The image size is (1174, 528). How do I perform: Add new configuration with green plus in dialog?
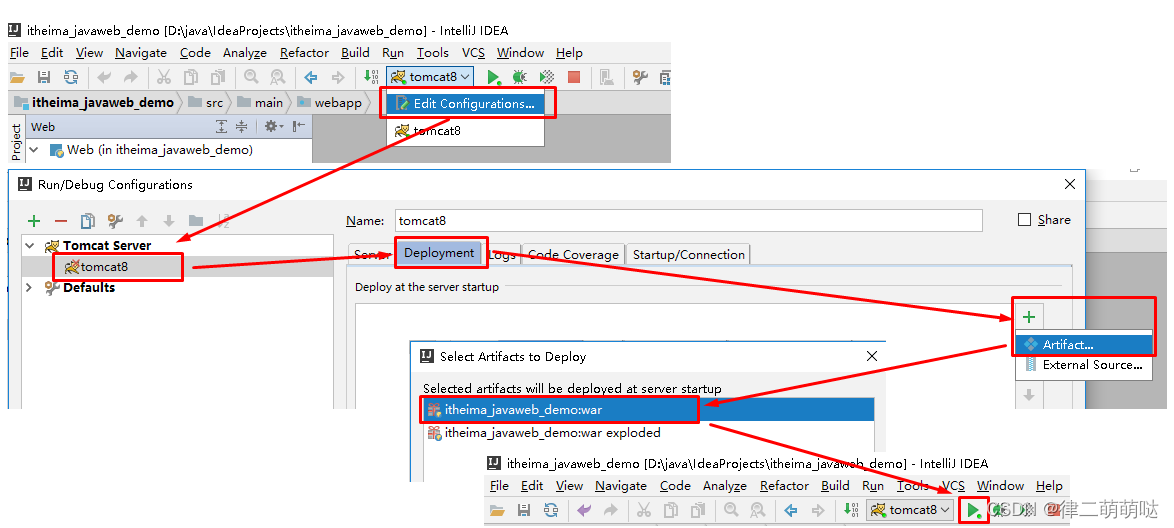(34, 221)
